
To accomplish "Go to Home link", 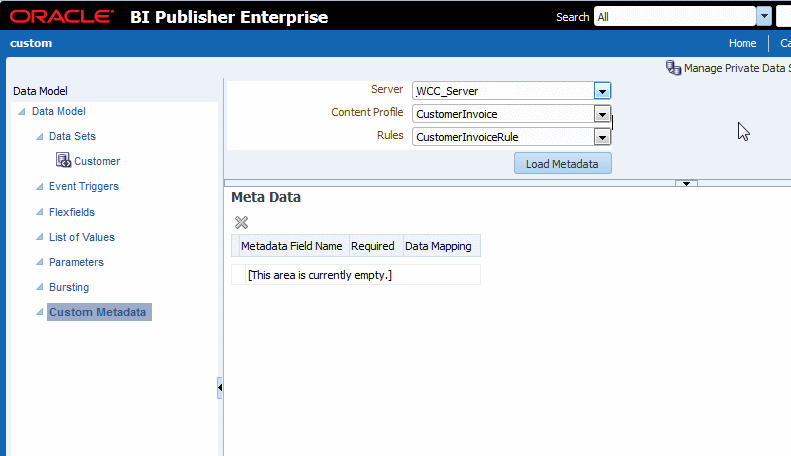I will tap(742, 43).
